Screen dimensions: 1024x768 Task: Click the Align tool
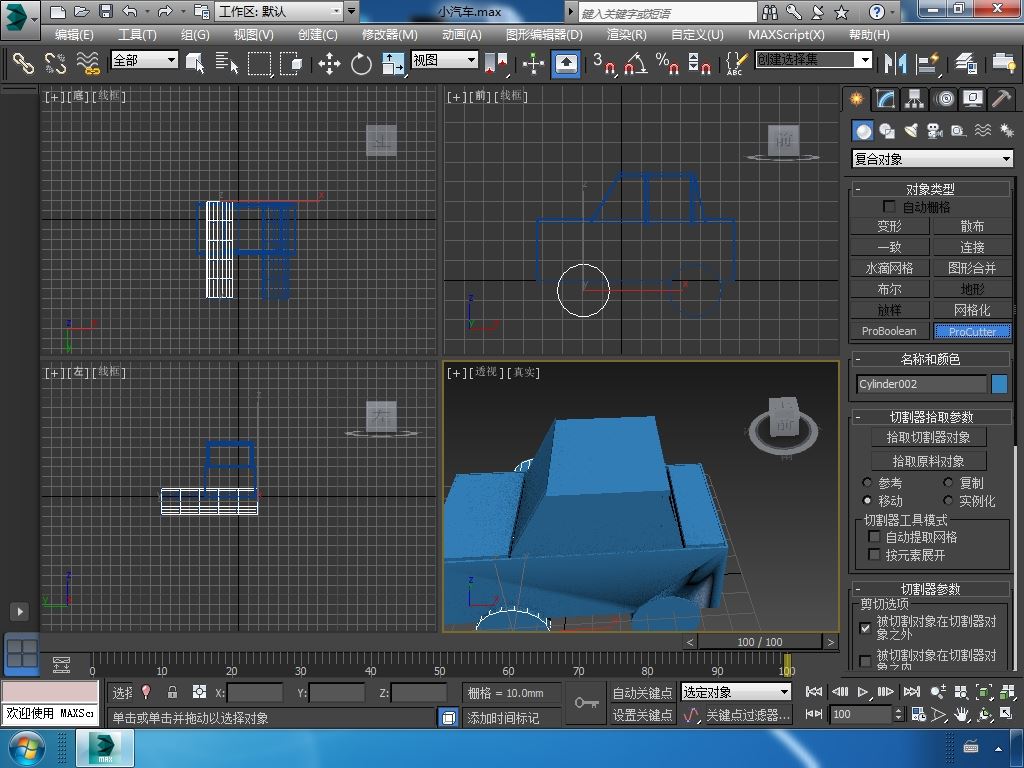click(x=927, y=63)
